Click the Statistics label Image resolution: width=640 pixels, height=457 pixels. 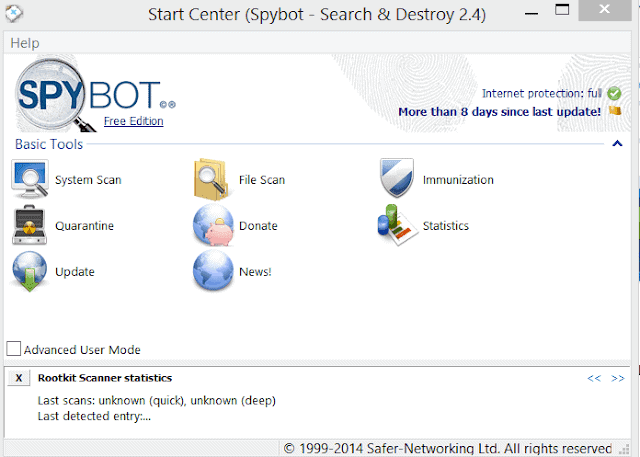(x=446, y=226)
